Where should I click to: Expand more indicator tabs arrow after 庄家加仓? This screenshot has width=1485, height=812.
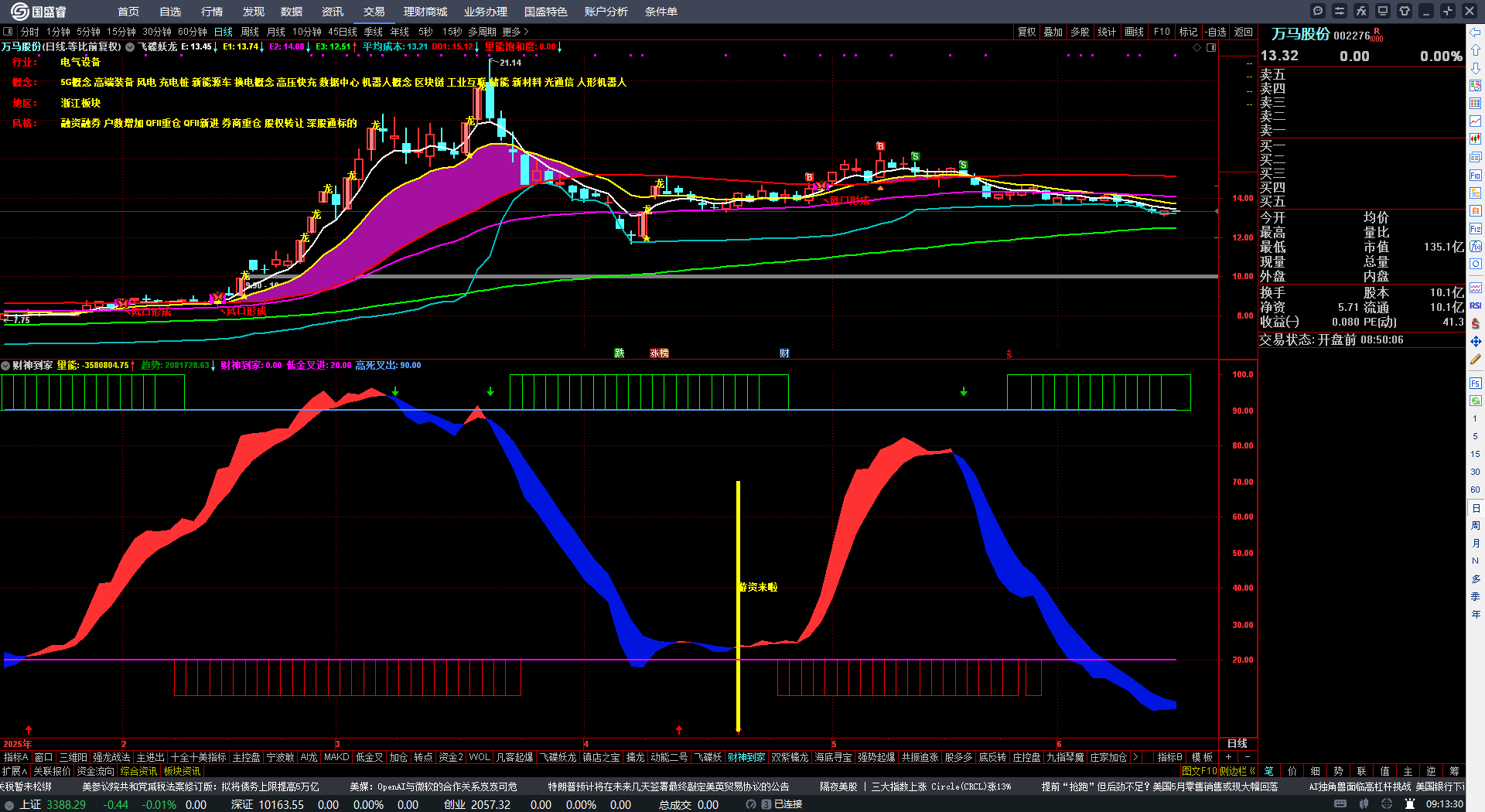coord(1135,757)
